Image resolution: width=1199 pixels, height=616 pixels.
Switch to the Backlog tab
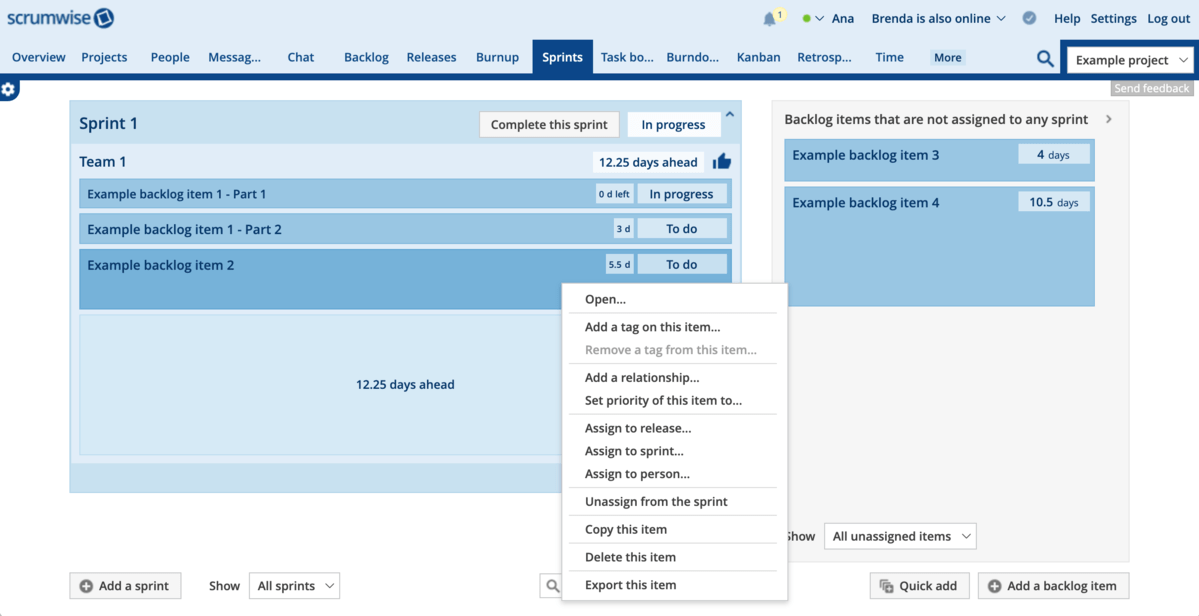click(x=366, y=57)
